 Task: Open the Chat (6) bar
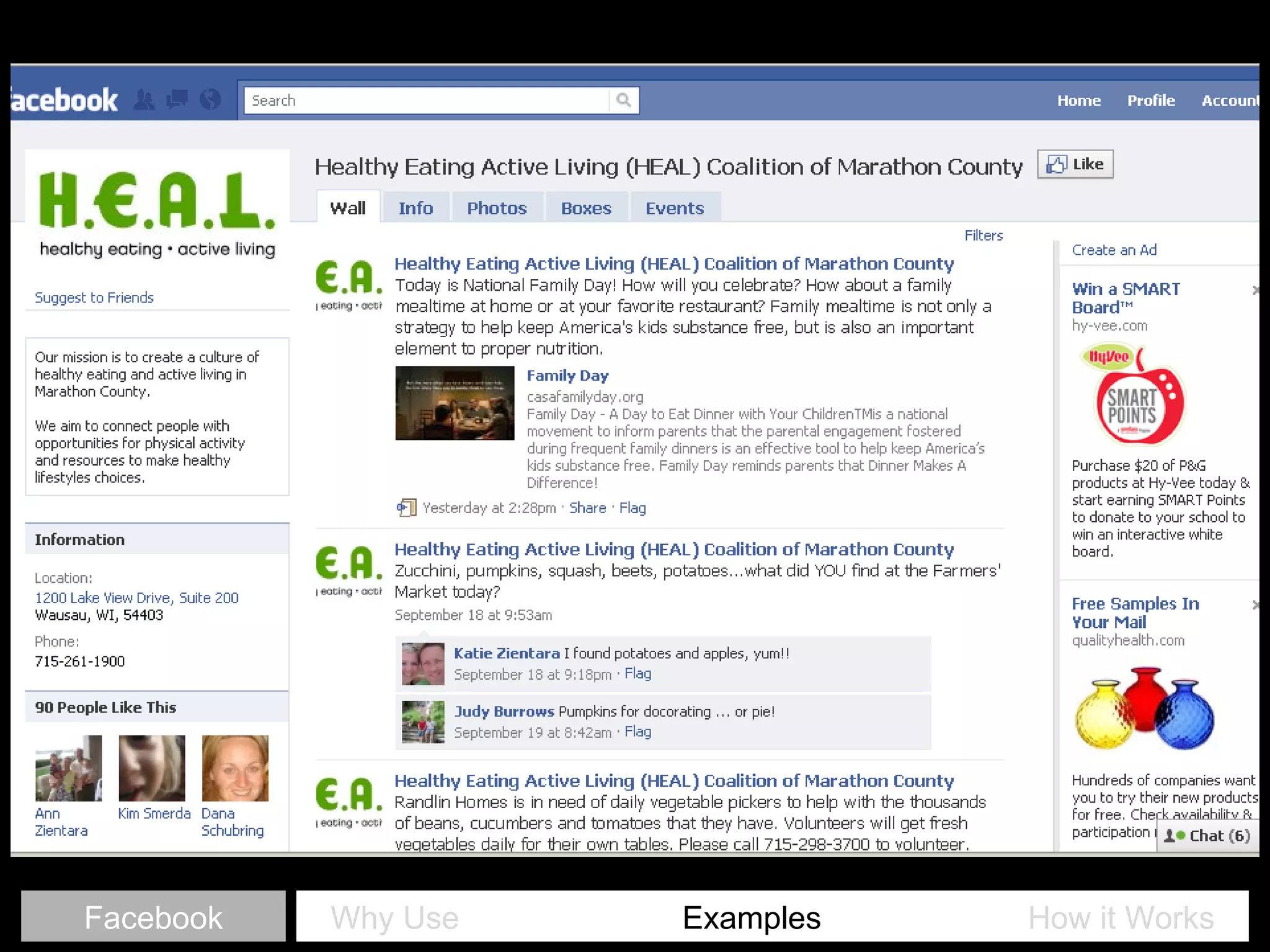tap(1207, 835)
